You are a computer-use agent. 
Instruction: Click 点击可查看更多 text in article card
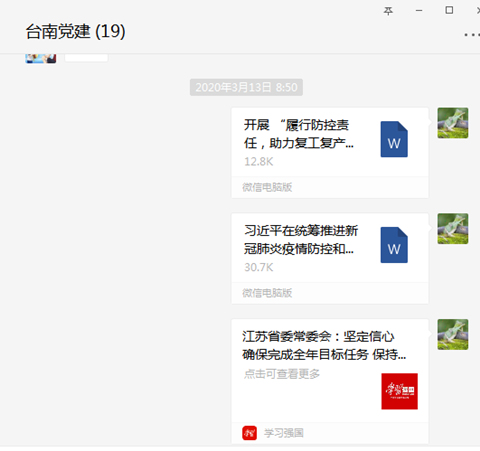click(x=282, y=374)
